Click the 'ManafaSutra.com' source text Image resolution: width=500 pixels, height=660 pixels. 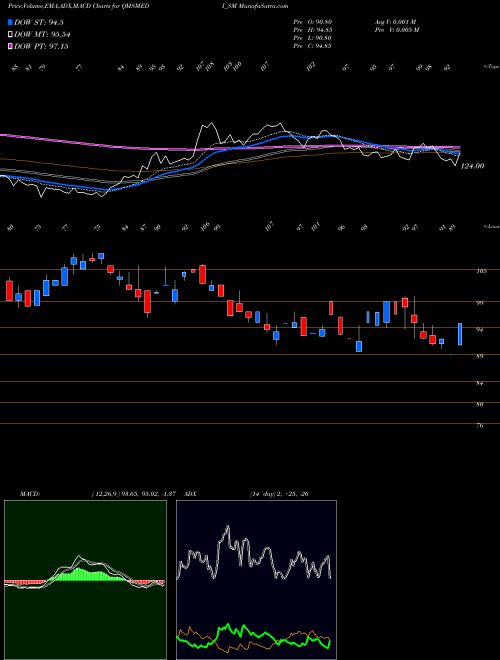pyautogui.click(x=265, y=6)
